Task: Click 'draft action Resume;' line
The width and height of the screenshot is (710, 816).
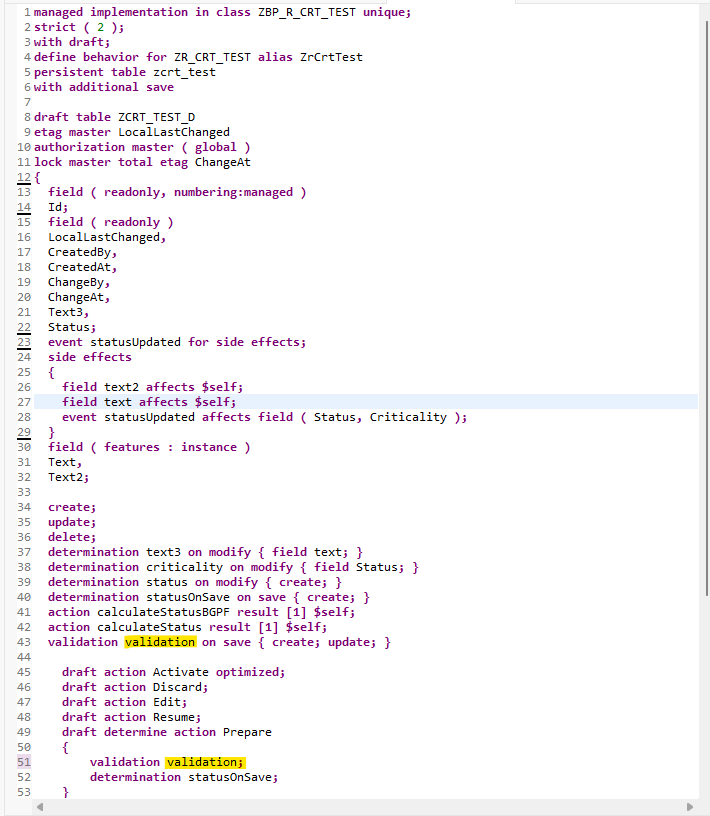Action: coord(131,717)
